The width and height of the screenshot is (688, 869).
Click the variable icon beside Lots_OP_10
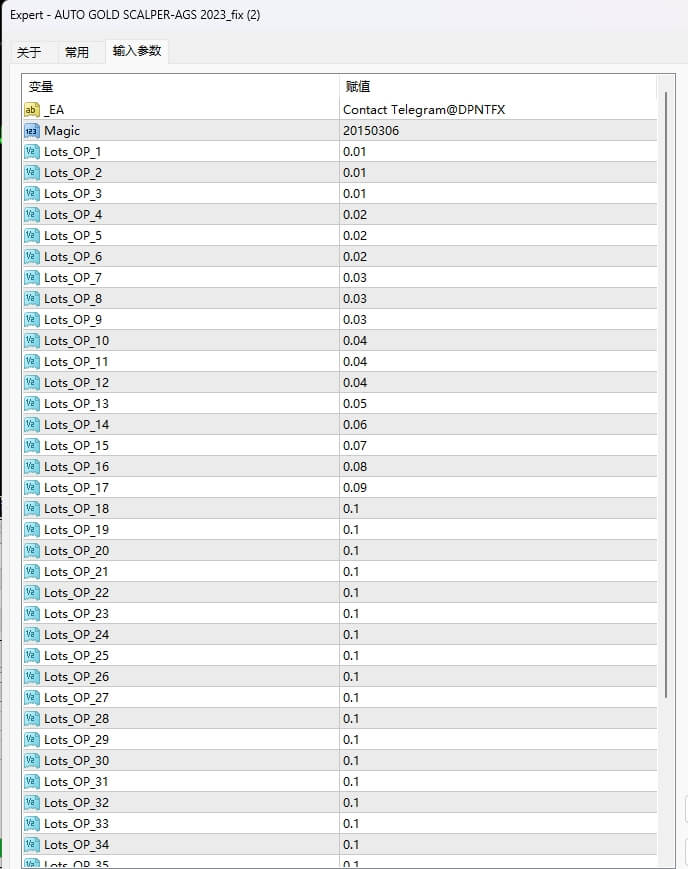click(32, 341)
